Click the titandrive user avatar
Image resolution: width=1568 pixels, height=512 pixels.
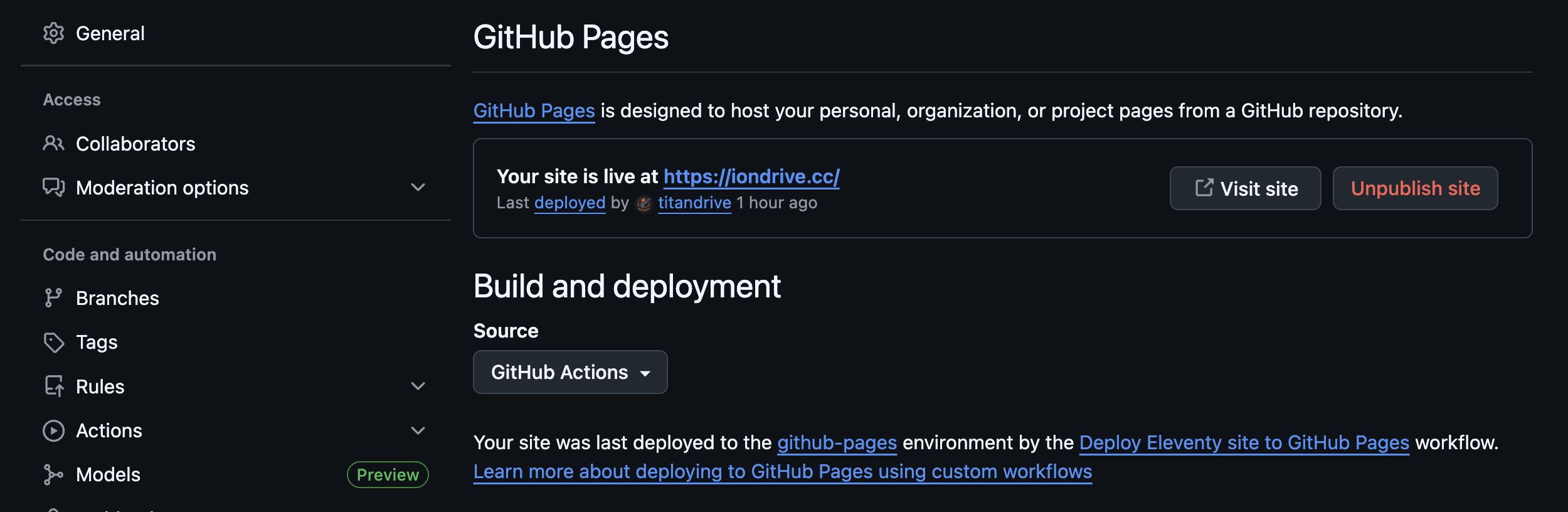pyautogui.click(x=644, y=204)
